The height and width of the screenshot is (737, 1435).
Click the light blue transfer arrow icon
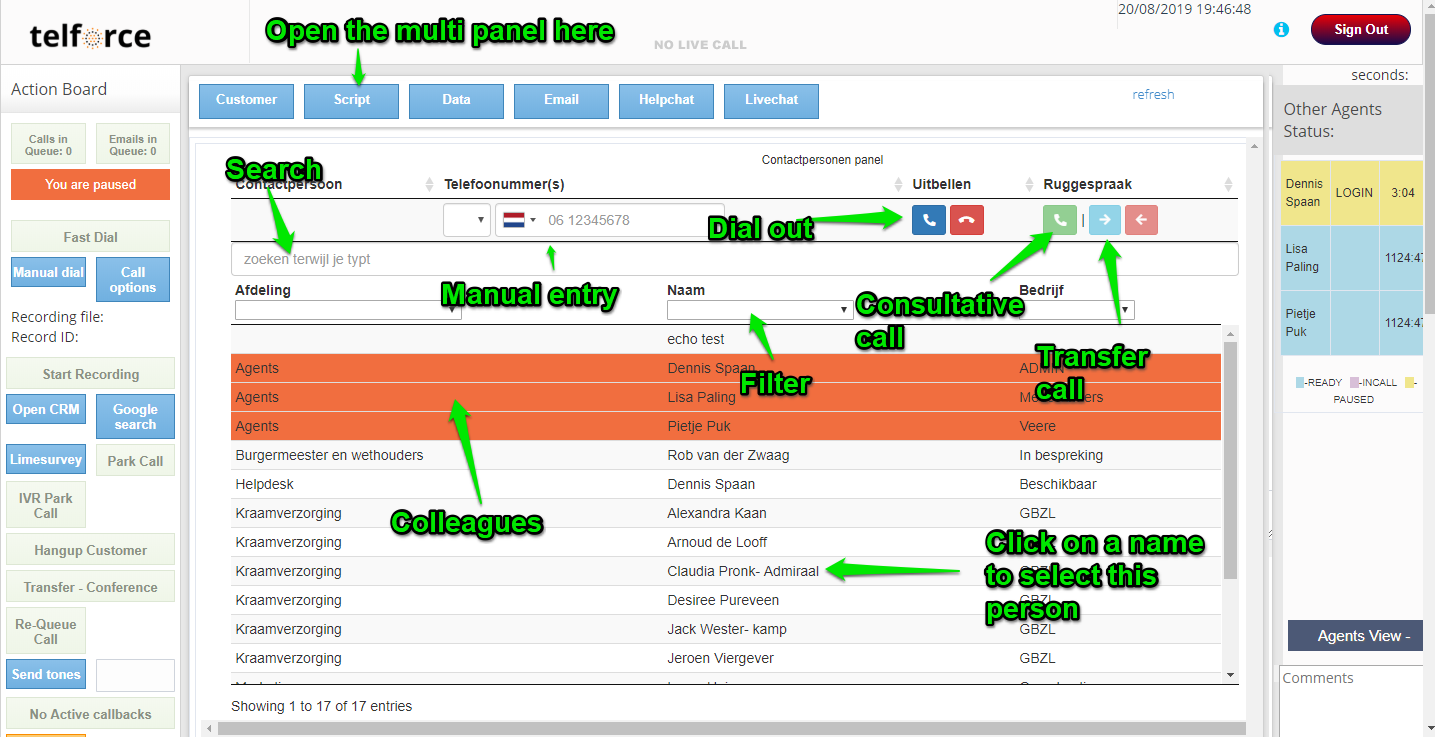click(x=1104, y=220)
